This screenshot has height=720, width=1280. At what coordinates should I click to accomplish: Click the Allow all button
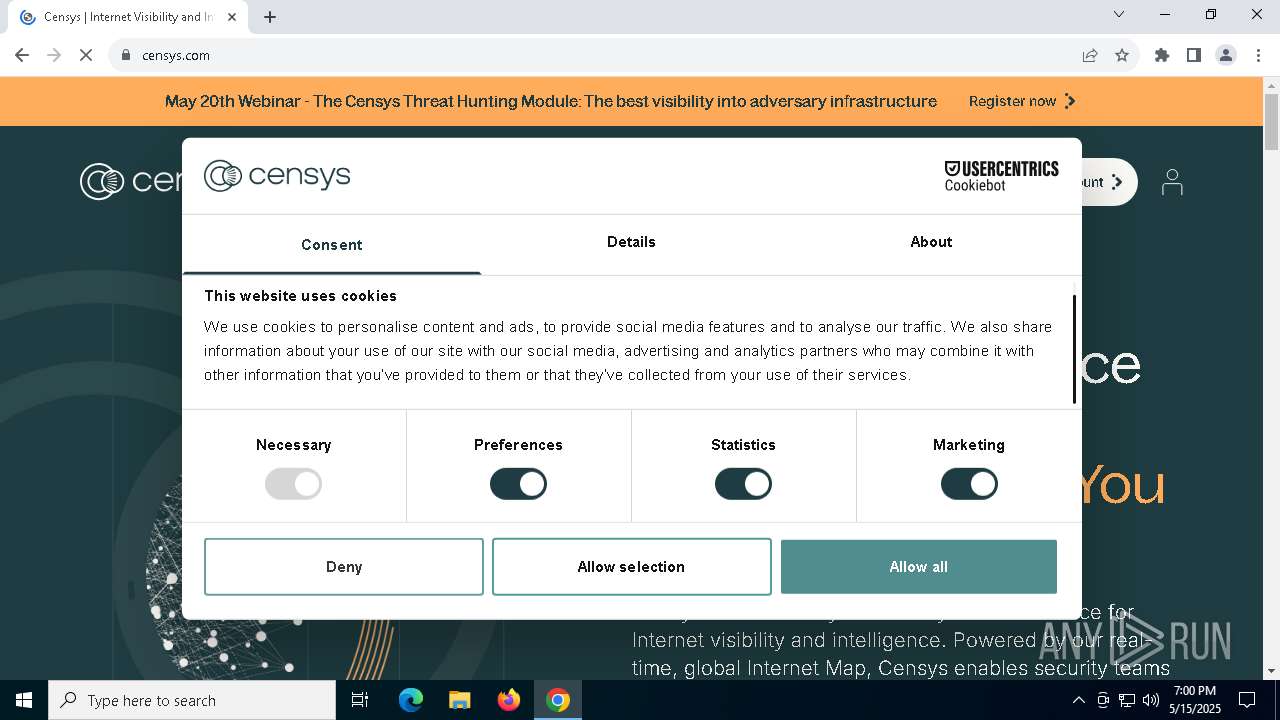(x=919, y=567)
